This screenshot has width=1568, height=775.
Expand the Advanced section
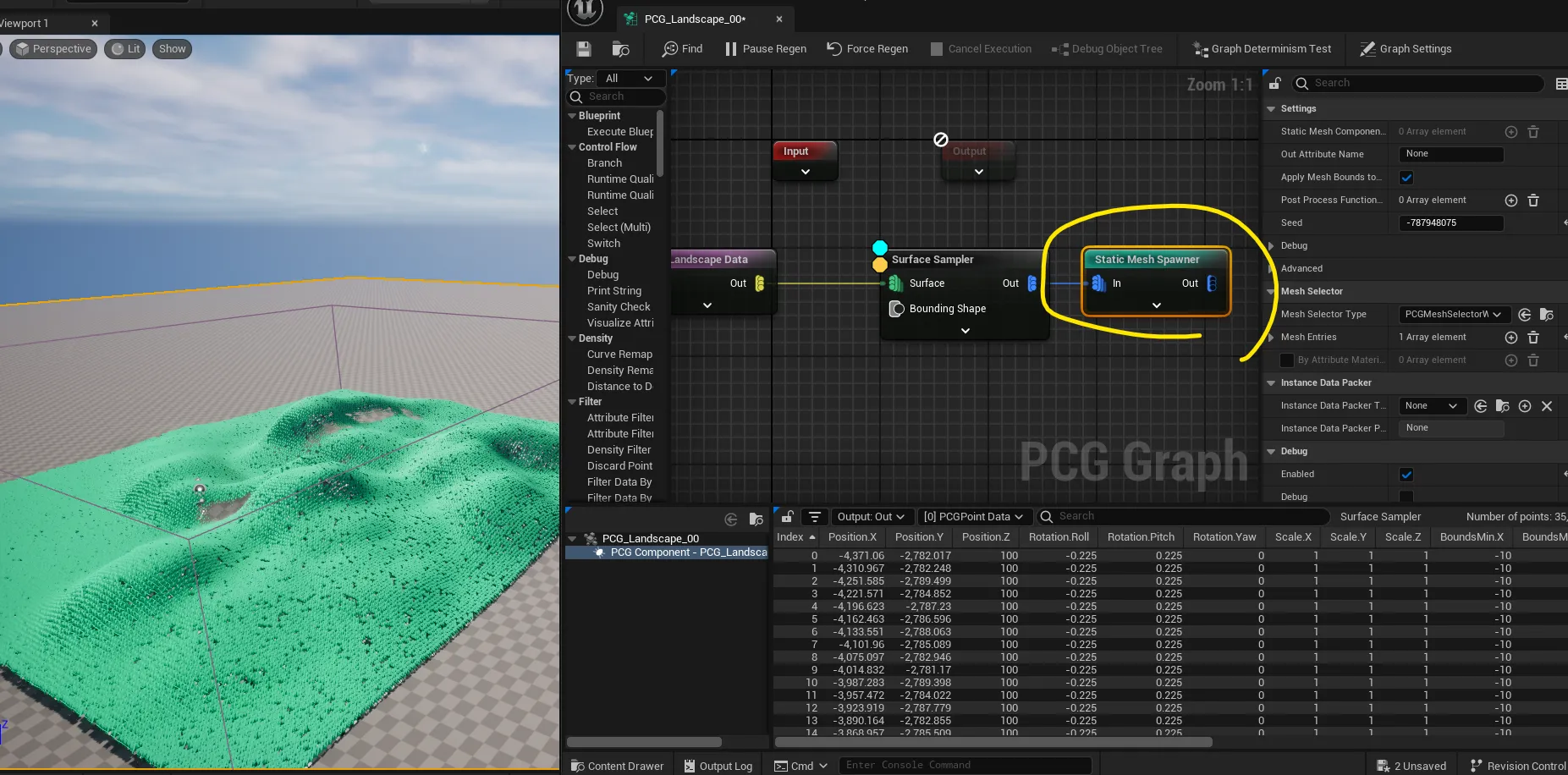(x=1272, y=269)
